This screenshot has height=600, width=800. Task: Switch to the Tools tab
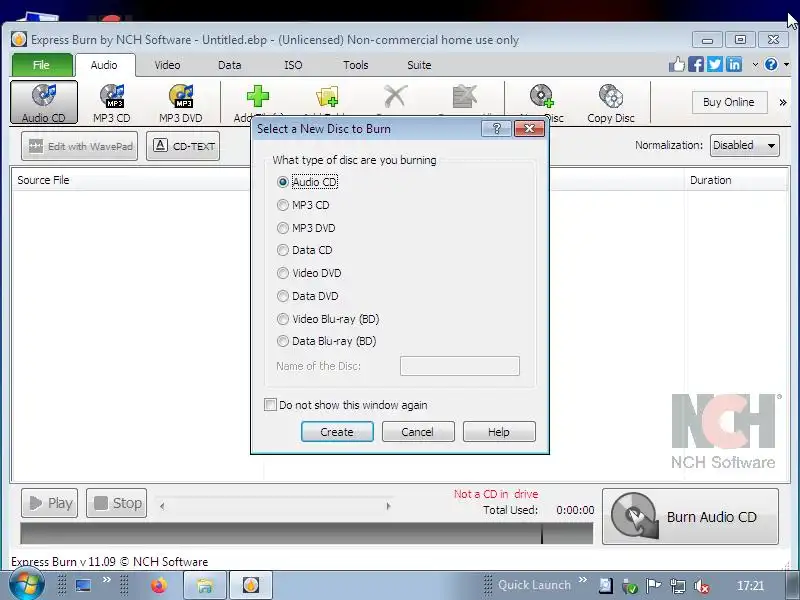click(356, 65)
